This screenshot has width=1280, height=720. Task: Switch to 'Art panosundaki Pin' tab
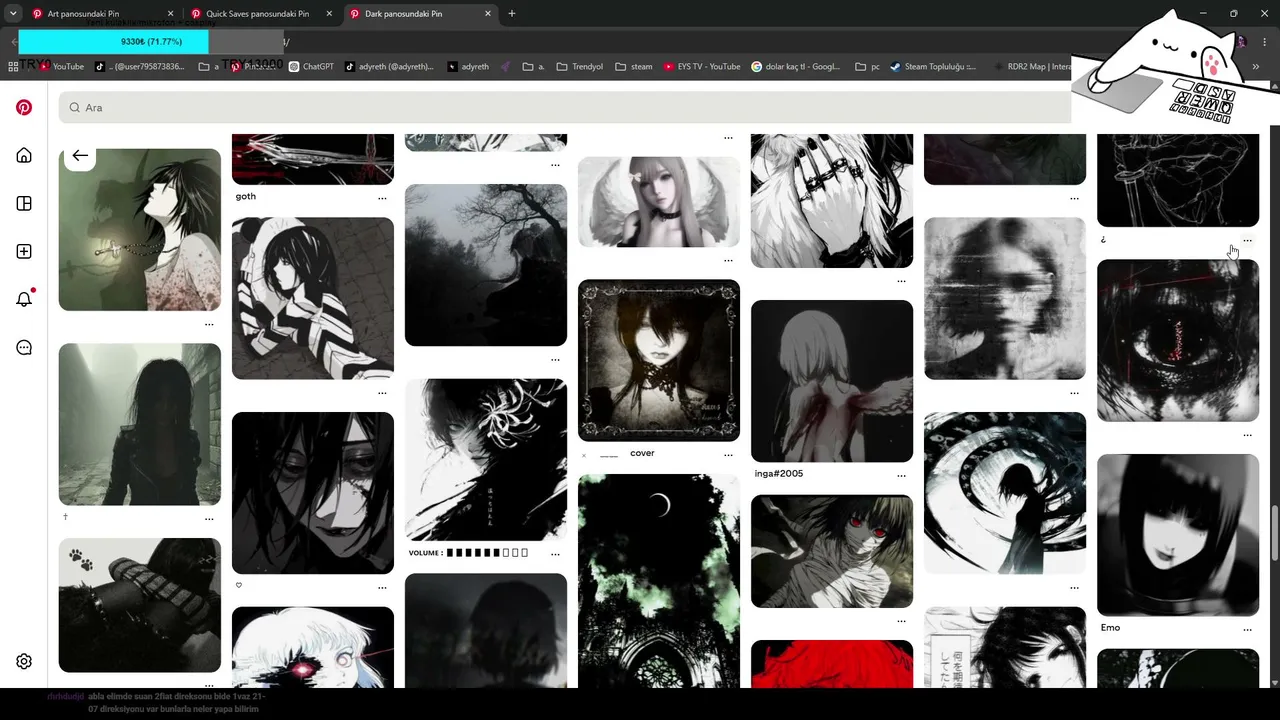point(100,14)
